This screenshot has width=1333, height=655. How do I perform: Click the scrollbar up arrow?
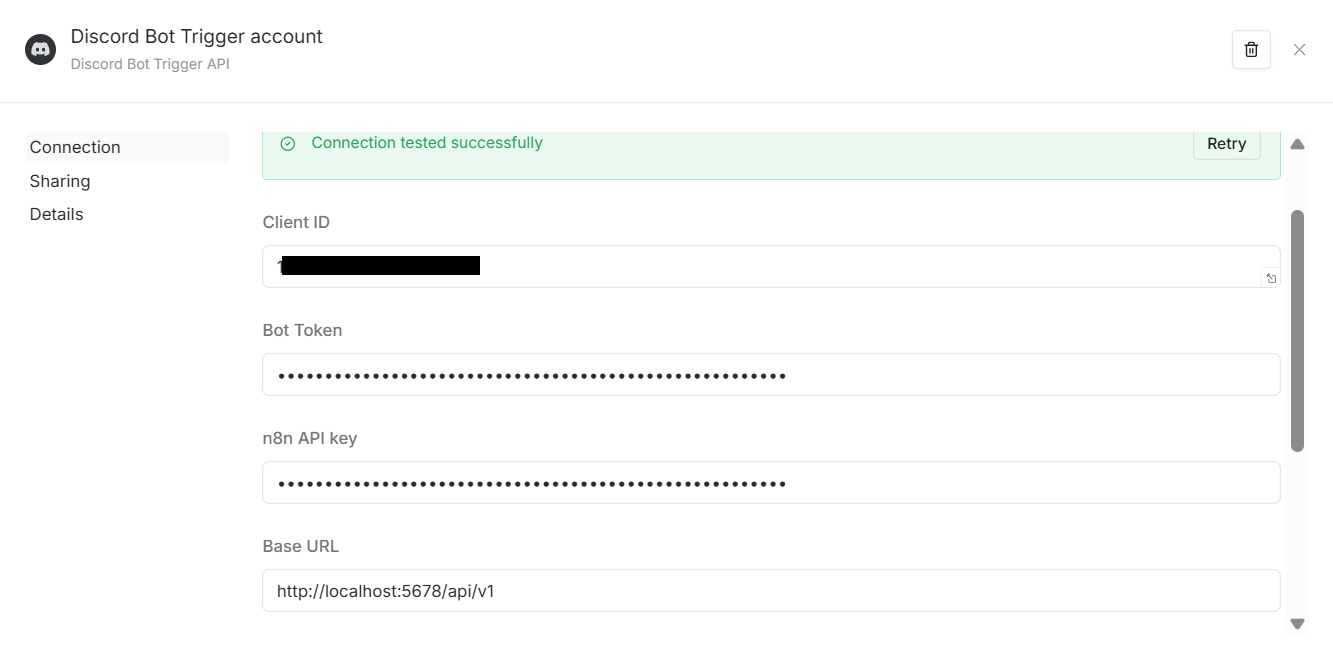tap(1297, 144)
